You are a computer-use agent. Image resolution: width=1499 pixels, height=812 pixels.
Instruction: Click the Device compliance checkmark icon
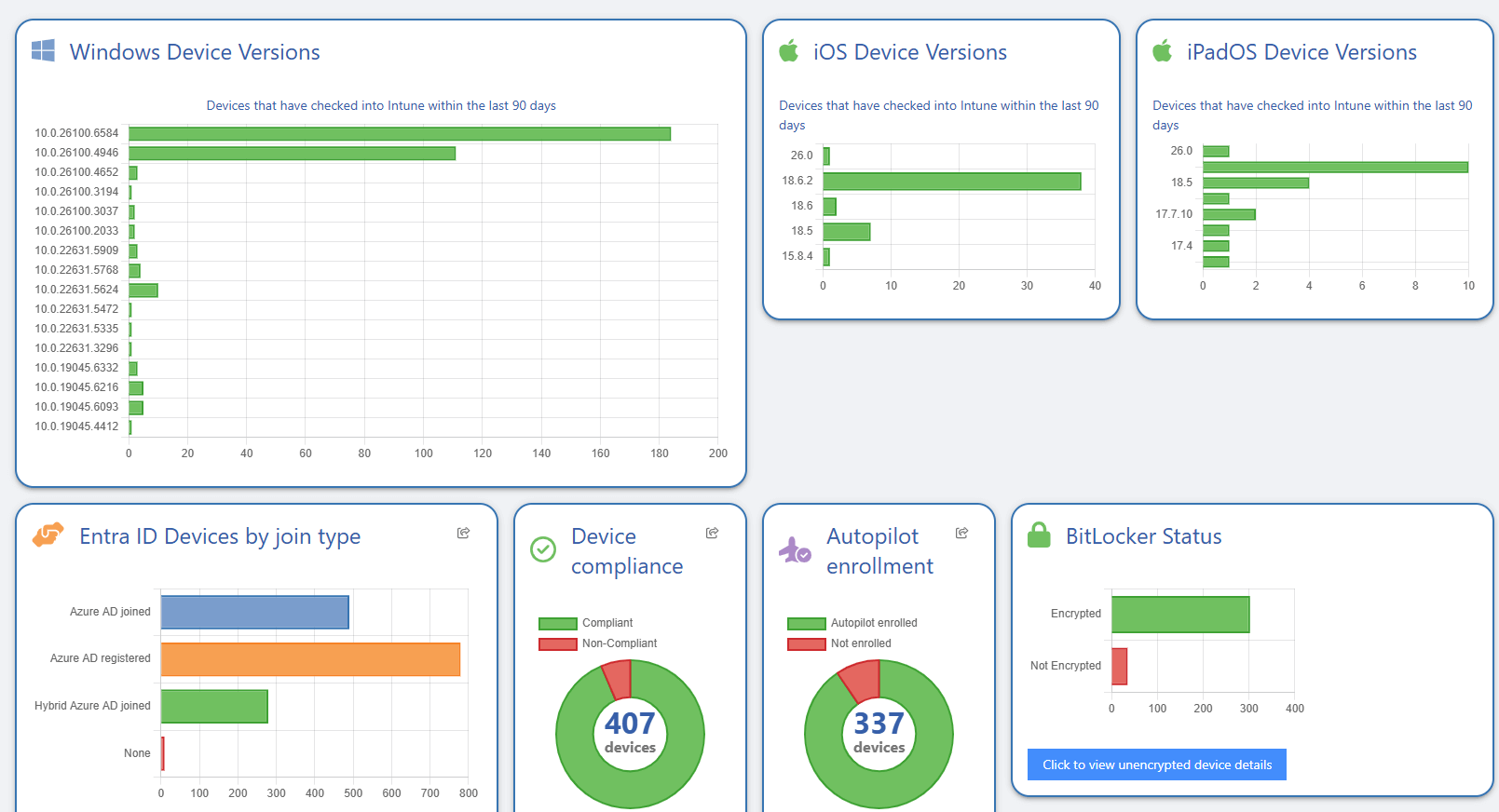[x=542, y=549]
